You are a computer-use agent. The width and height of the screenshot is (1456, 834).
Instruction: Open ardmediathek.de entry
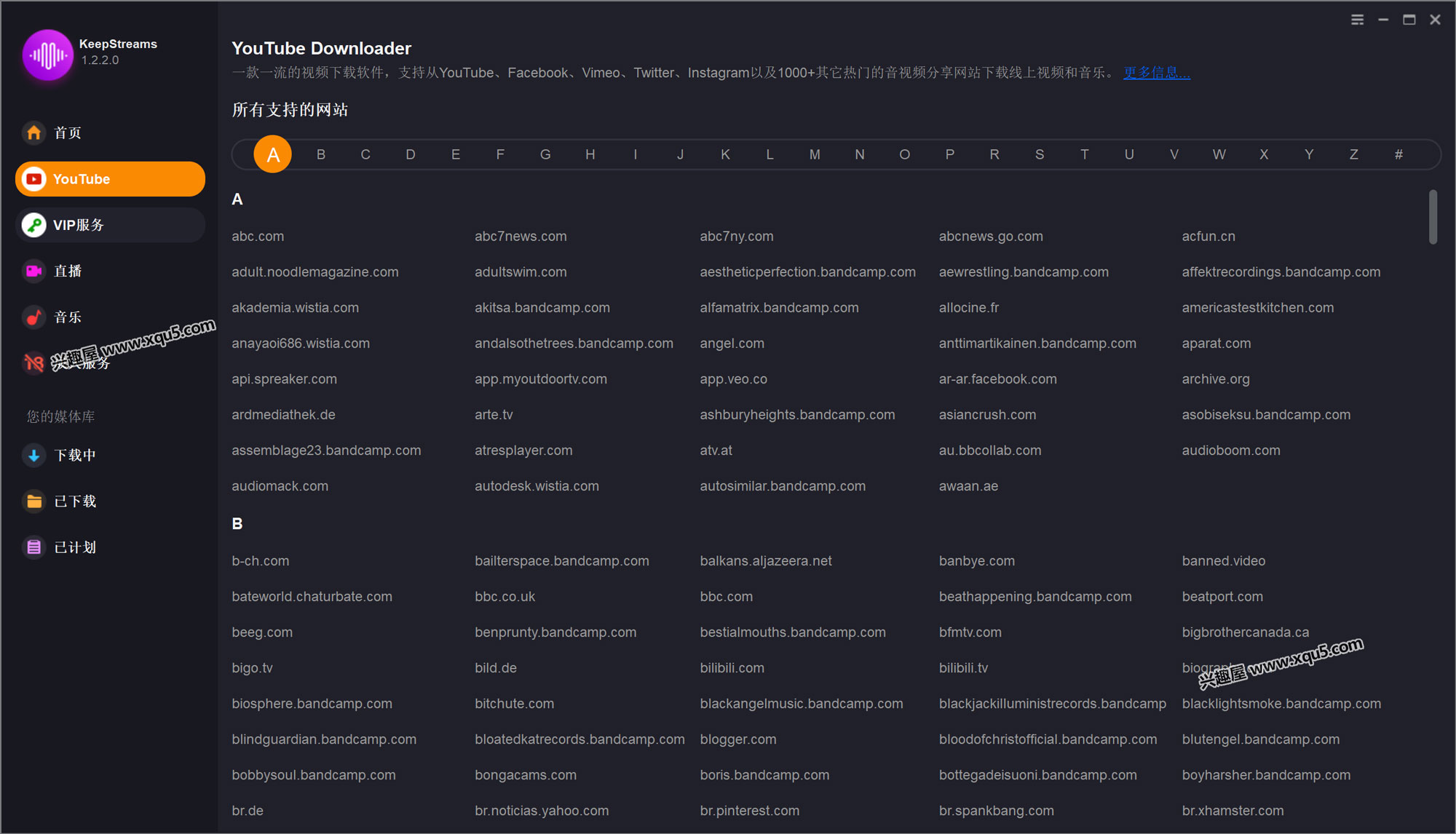[283, 415]
